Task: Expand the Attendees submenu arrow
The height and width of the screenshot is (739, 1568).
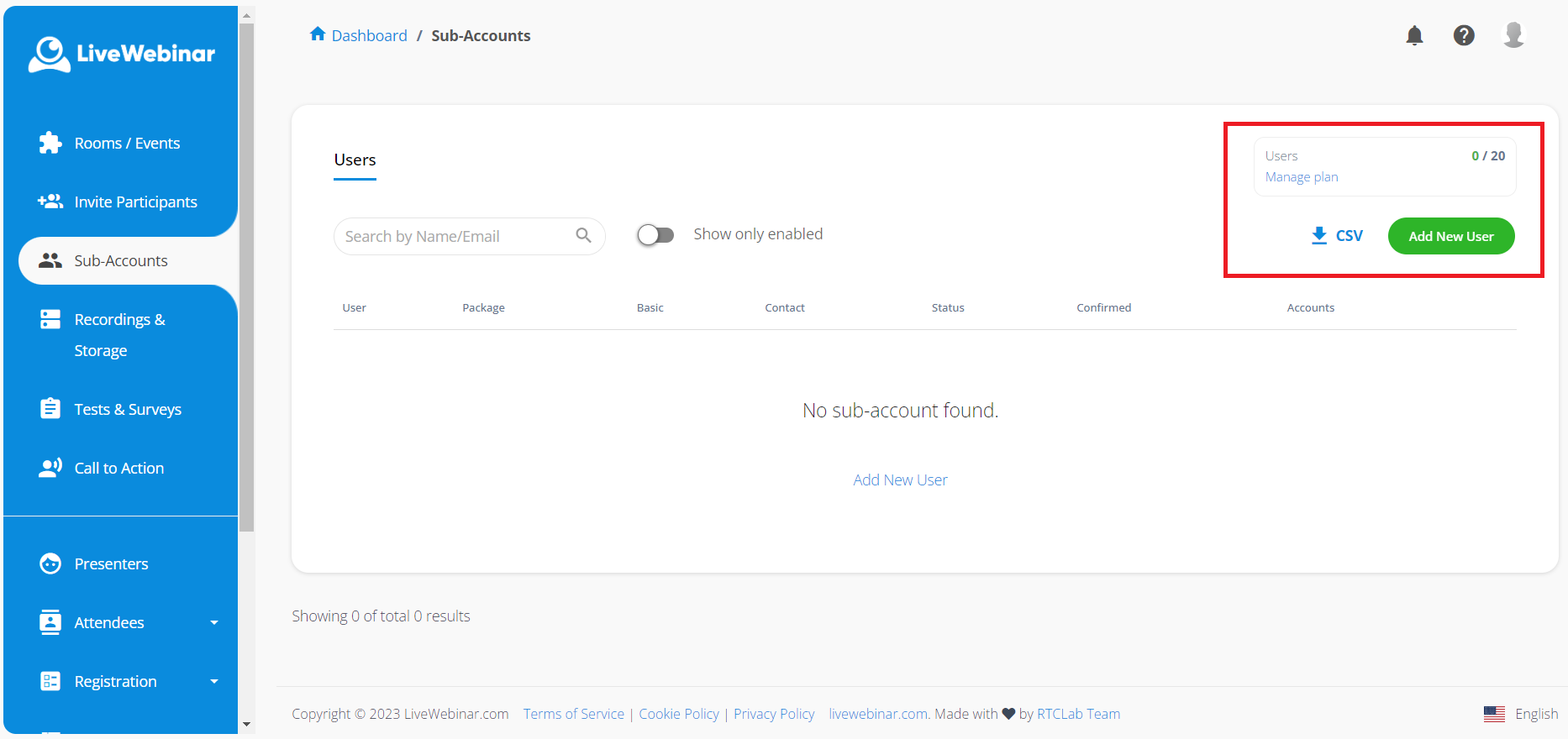Action: click(214, 623)
